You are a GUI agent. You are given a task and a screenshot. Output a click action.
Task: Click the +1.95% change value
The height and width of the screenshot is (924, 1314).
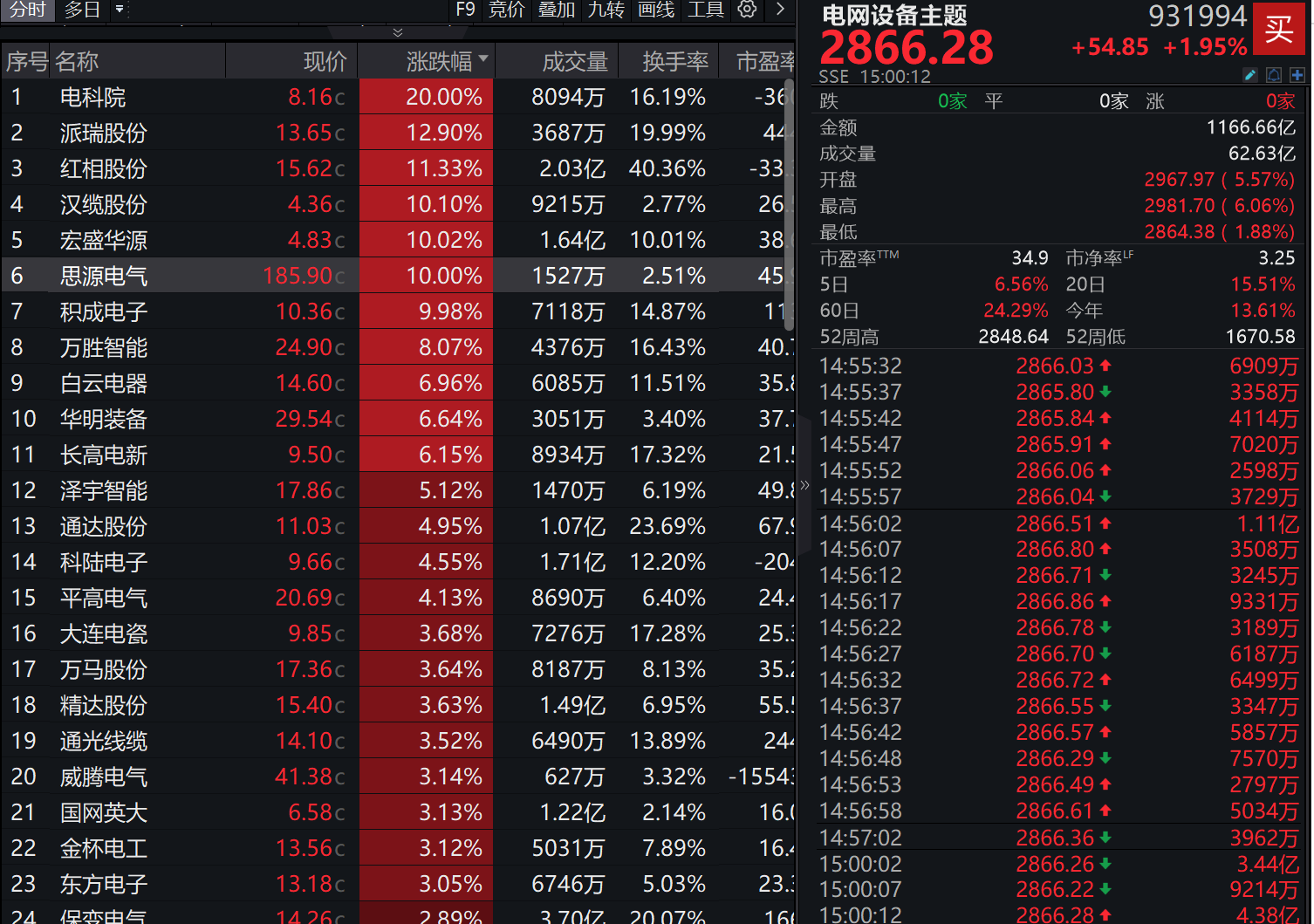[x=1205, y=47]
